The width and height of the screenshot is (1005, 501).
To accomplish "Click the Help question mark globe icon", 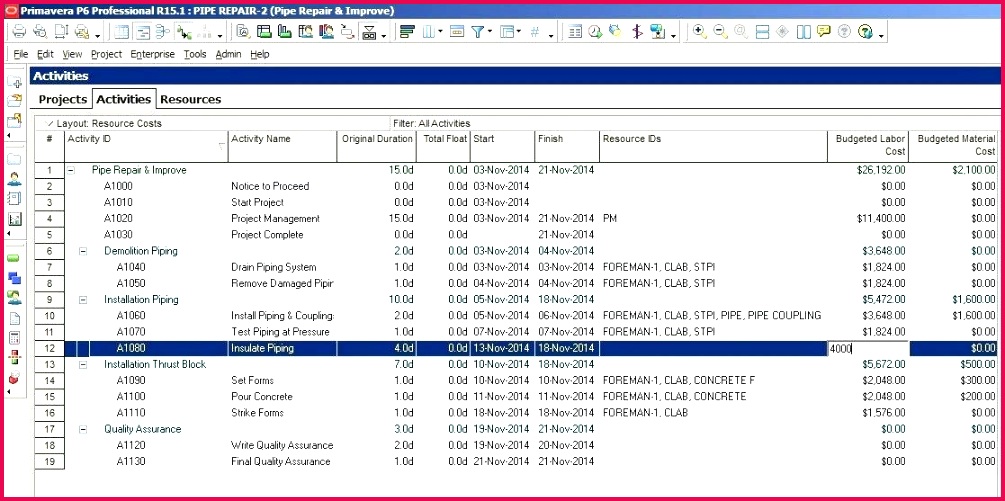I will click(x=865, y=32).
